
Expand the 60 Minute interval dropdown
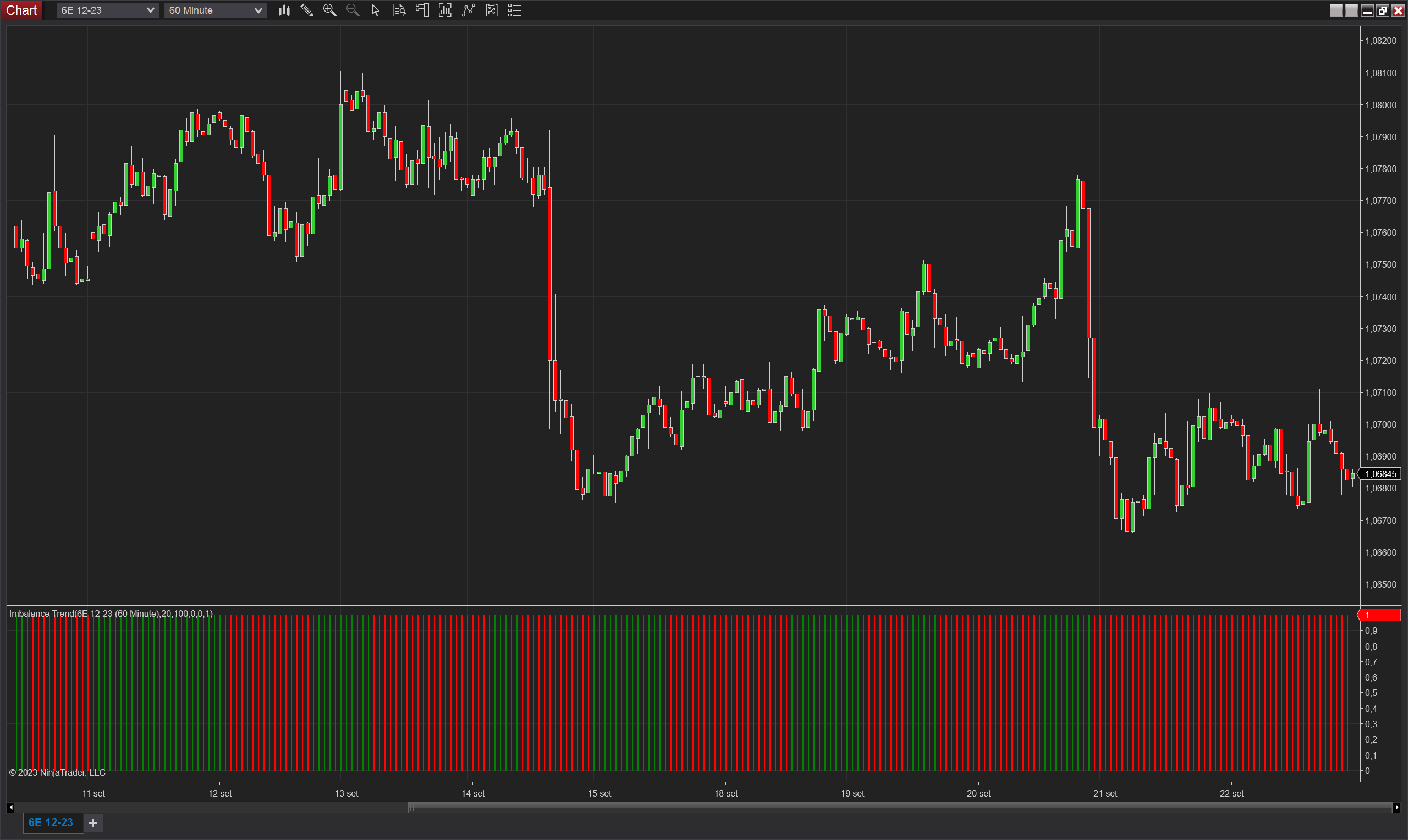point(215,10)
